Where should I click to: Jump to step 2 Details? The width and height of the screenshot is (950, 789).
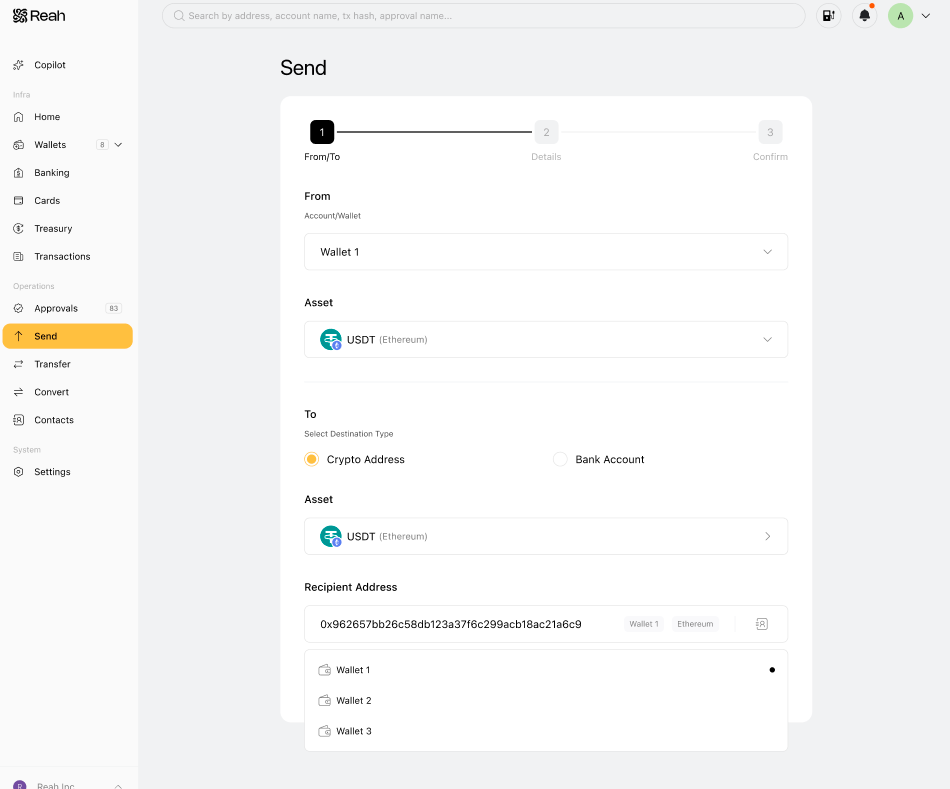(546, 132)
